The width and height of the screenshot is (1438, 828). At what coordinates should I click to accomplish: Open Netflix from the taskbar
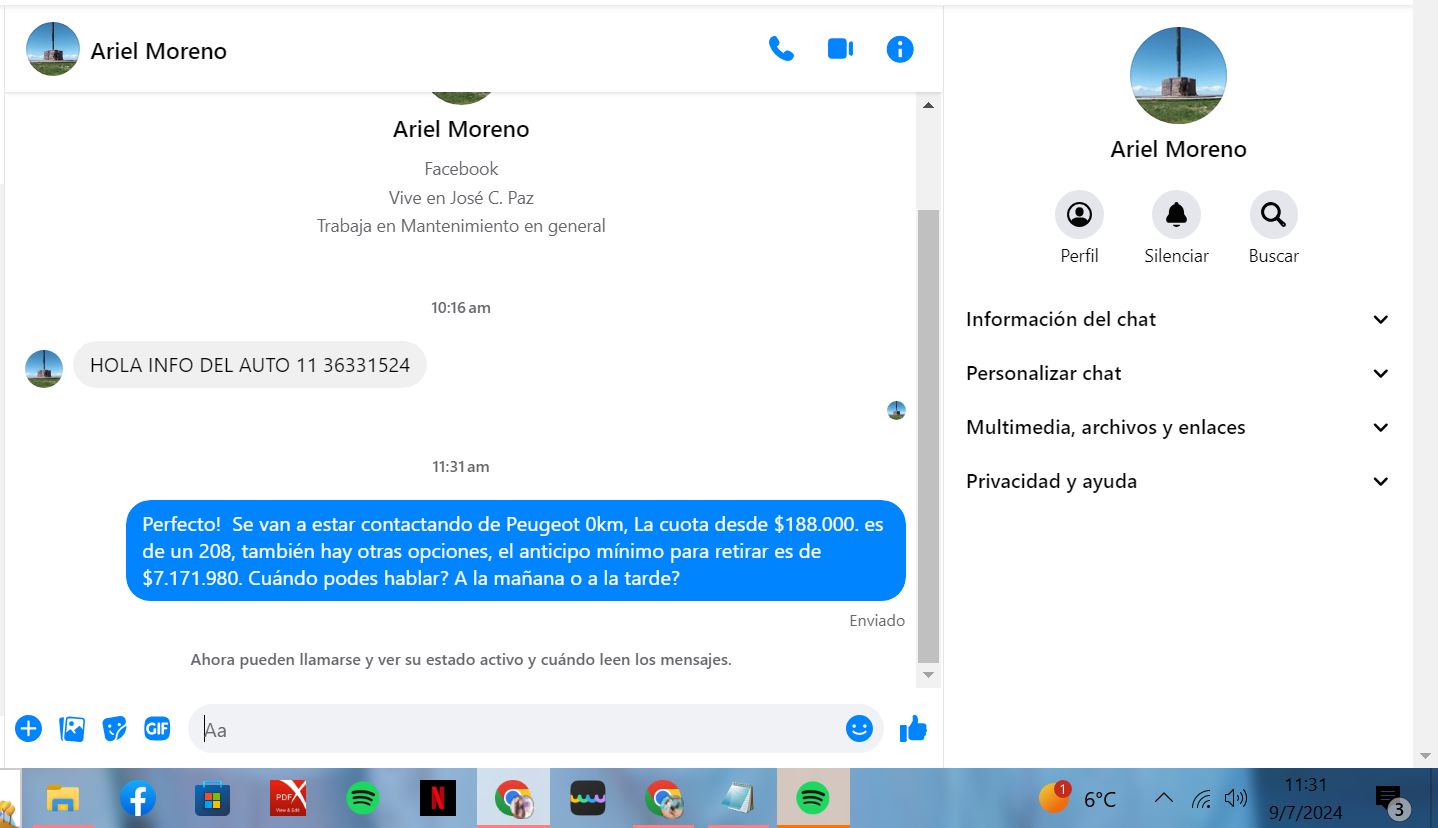437,798
